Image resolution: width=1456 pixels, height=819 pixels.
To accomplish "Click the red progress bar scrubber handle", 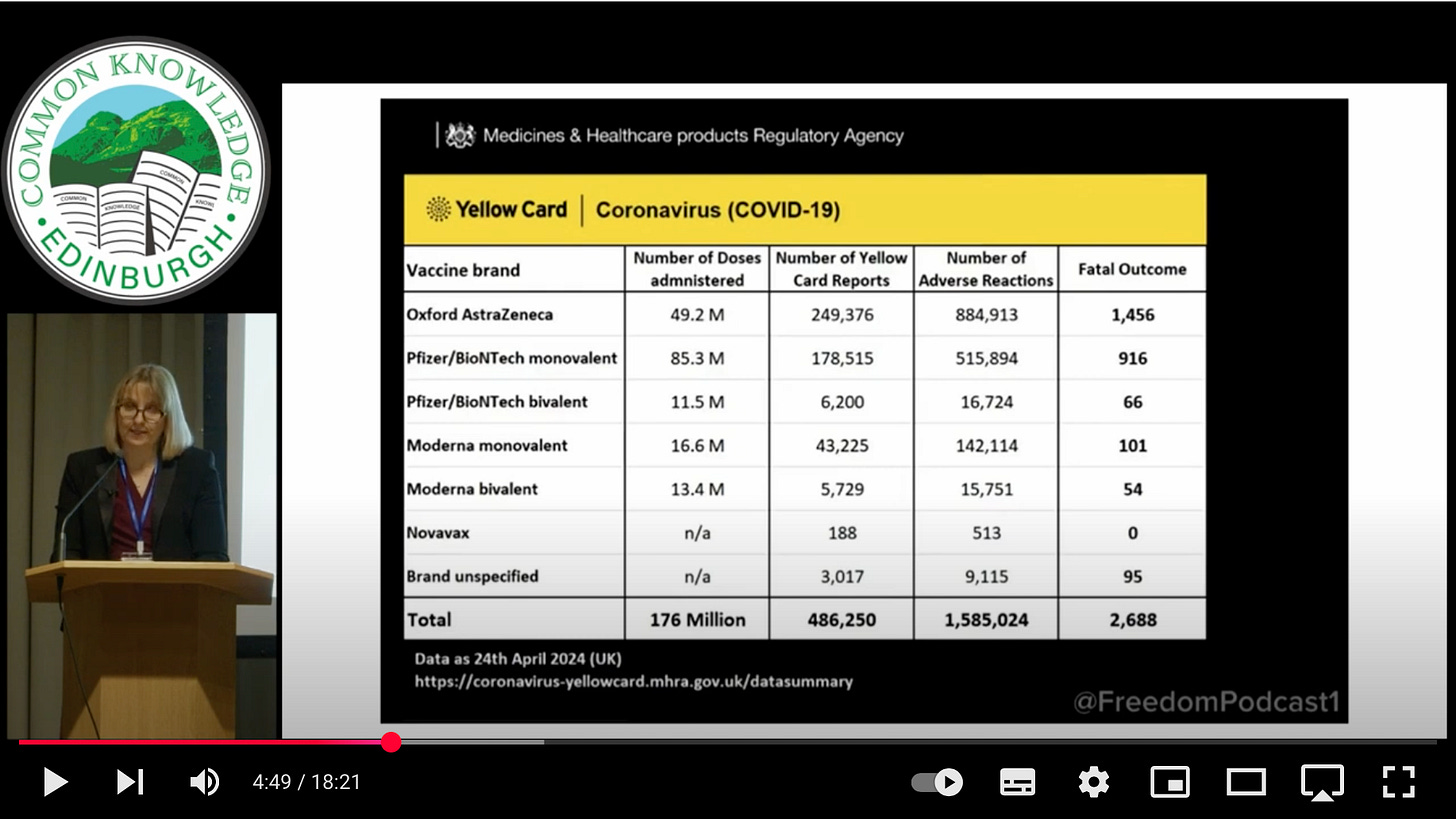I will (x=391, y=742).
